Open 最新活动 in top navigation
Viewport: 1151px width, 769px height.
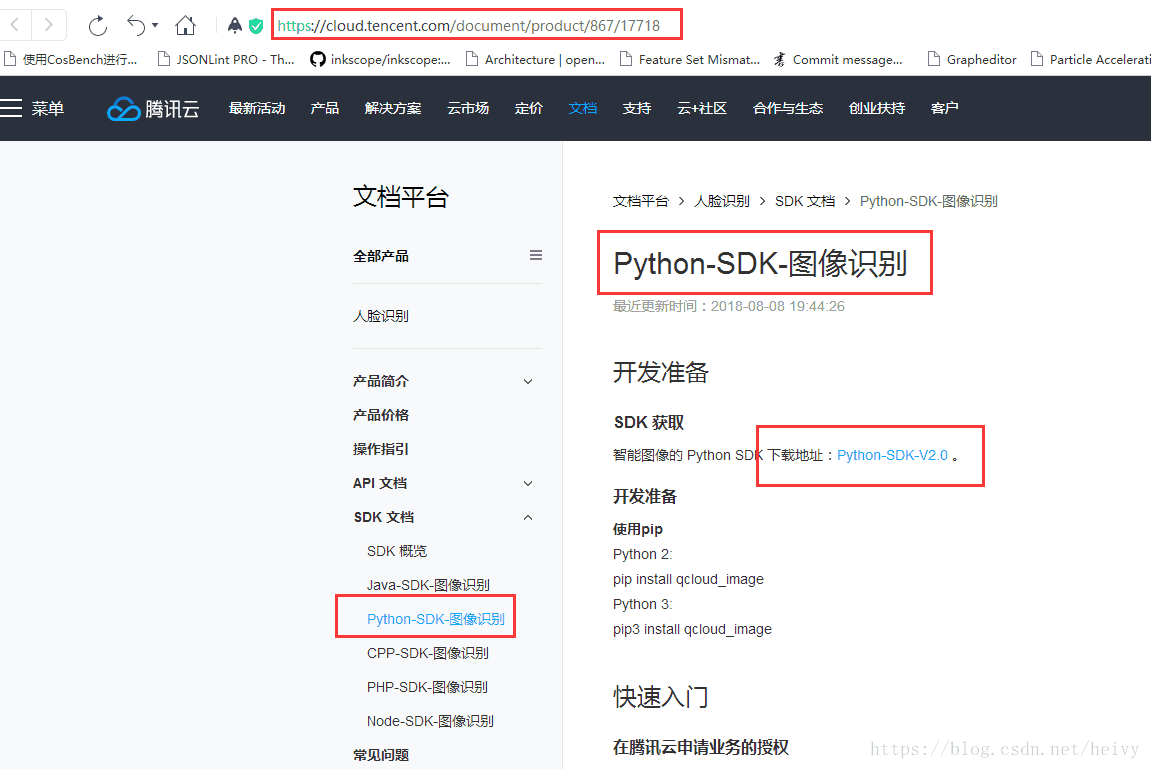coord(257,109)
